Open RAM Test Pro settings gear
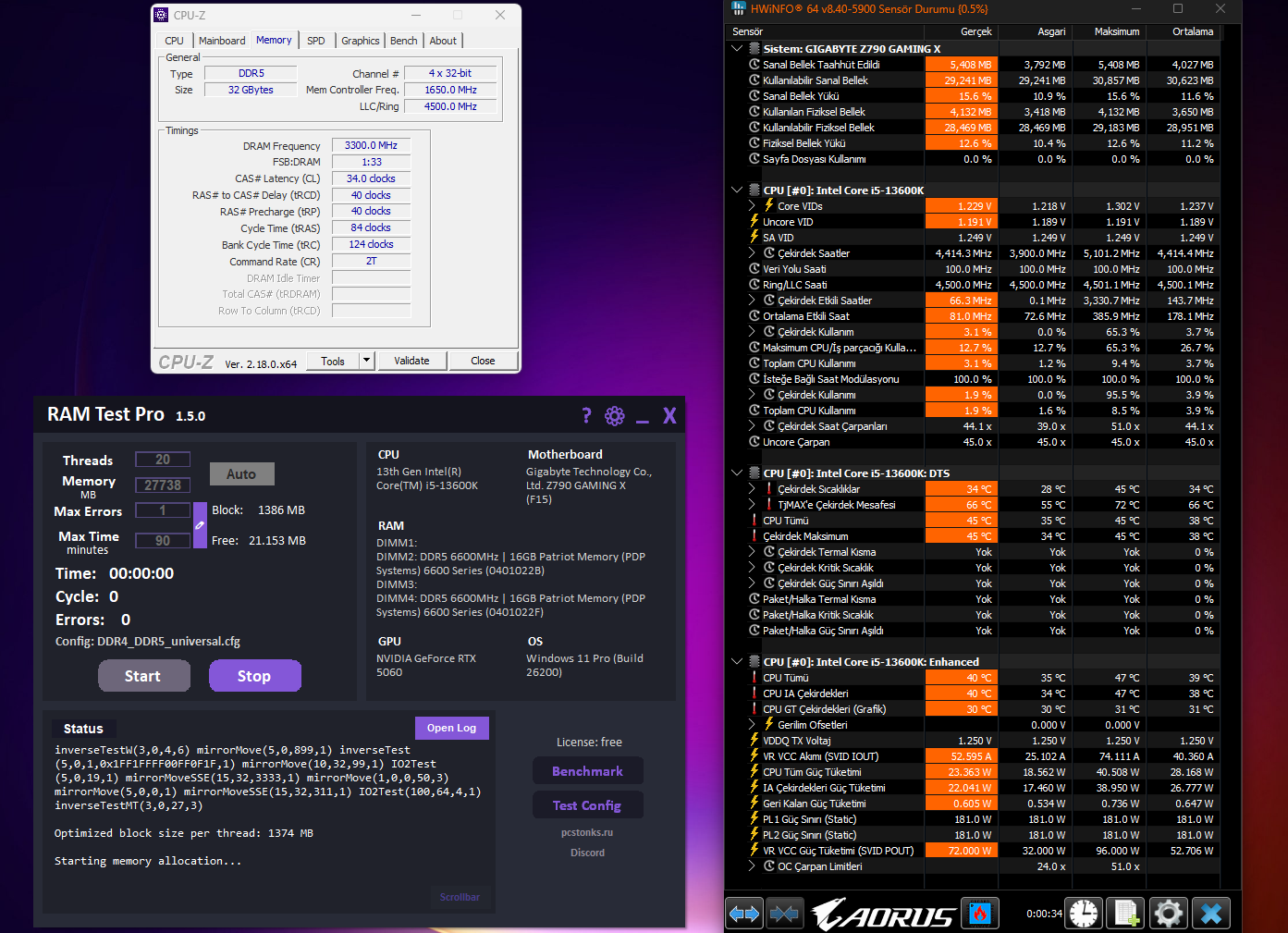 pos(615,416)
